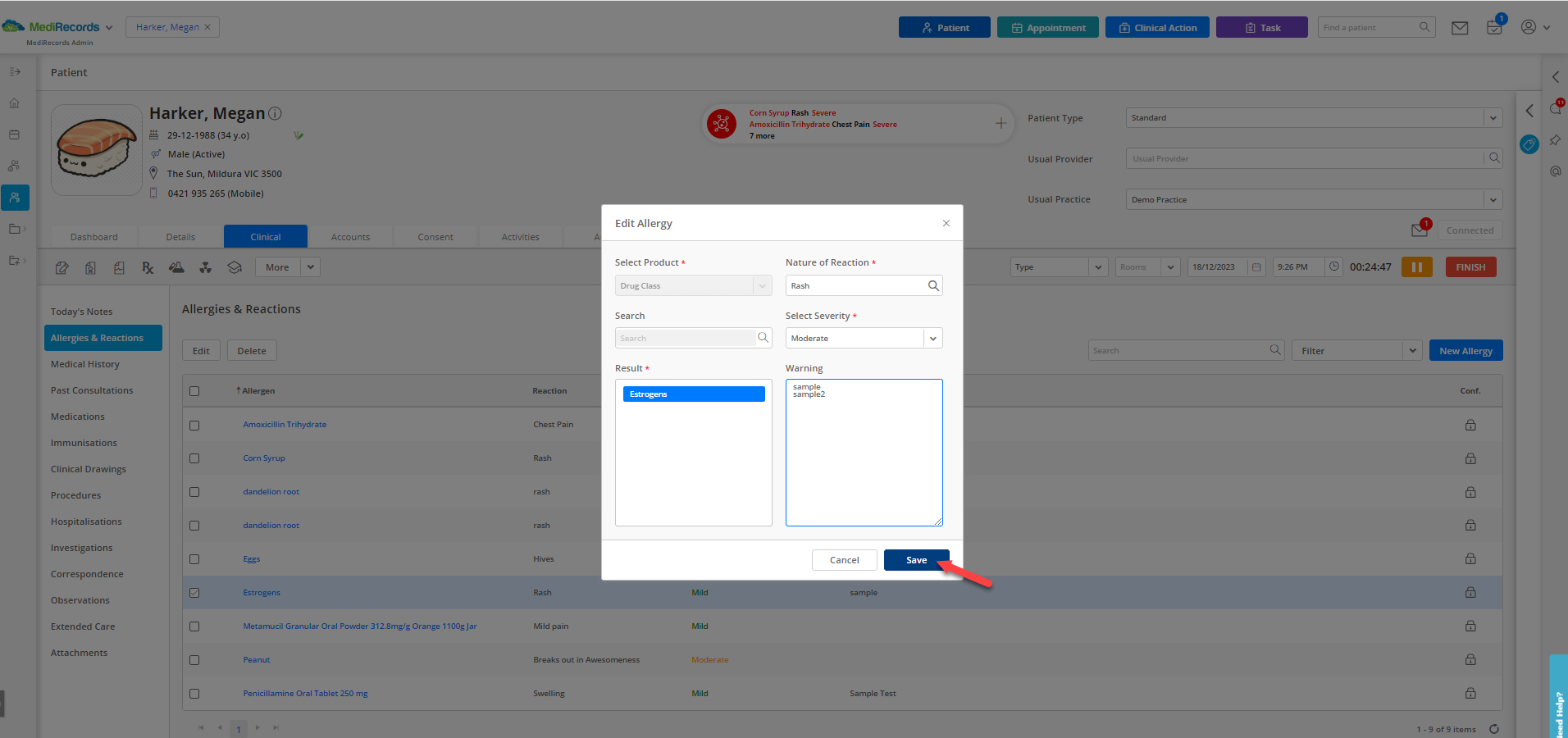Click search magnifier in Nature of Reaction
Viewport: 1568px width, 738px height.
(x=933, y=285)
